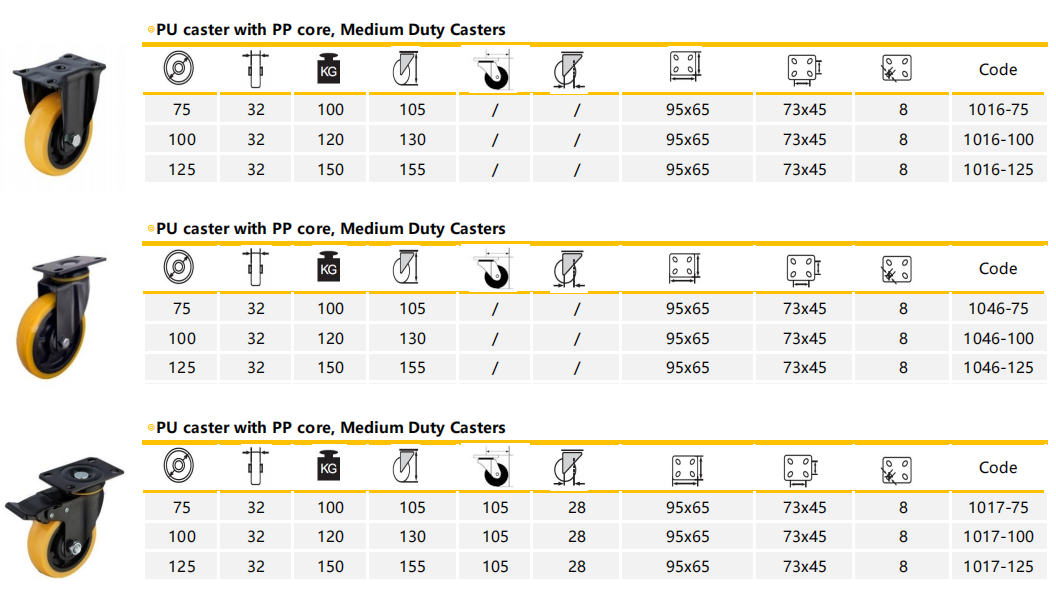Click the wheel diameter icon in first table
This screenshot has width=1056, height=594.
coord(181,69)
